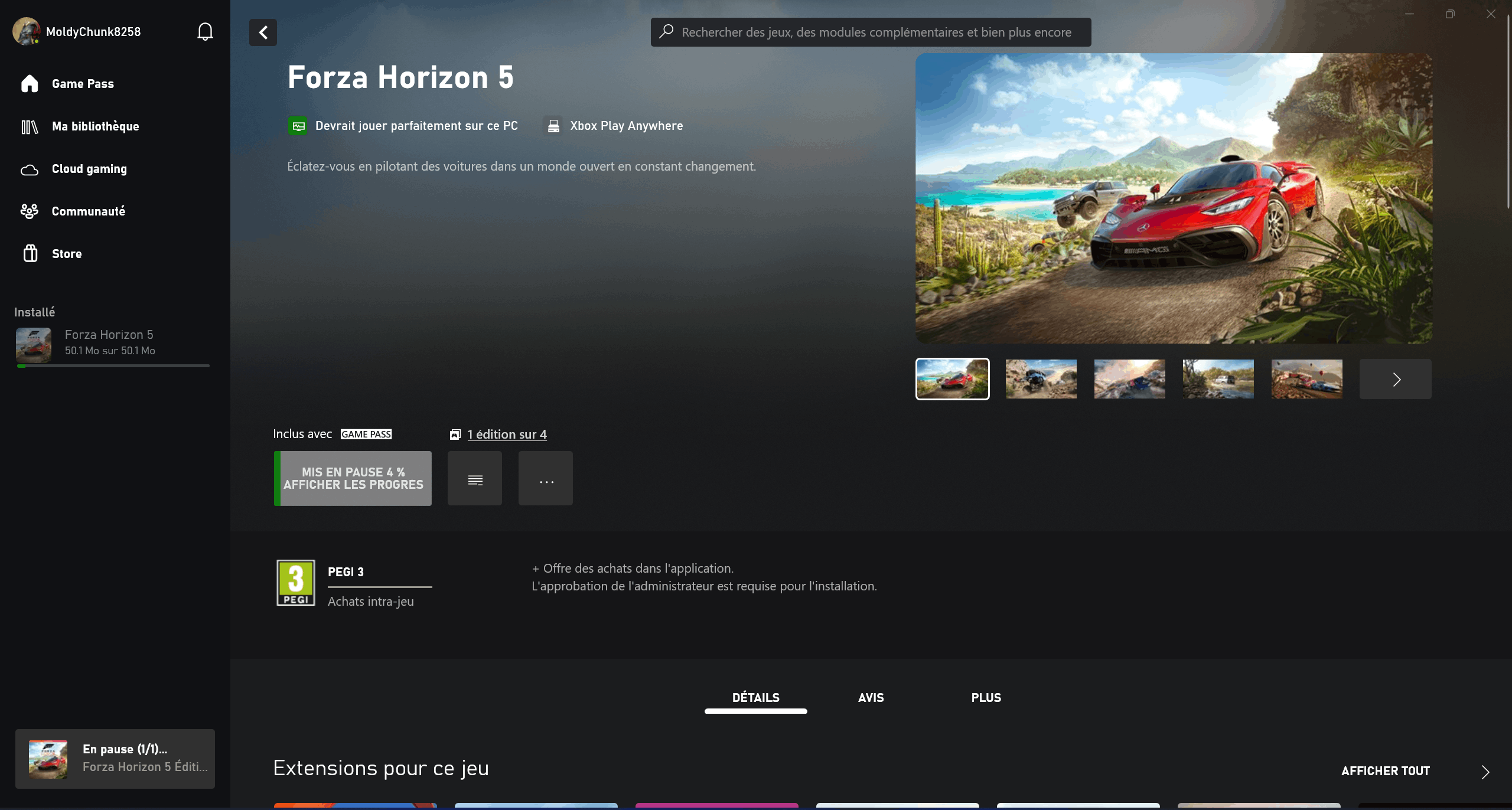
Task: Click the search magnifier icon
Action: 666,31
